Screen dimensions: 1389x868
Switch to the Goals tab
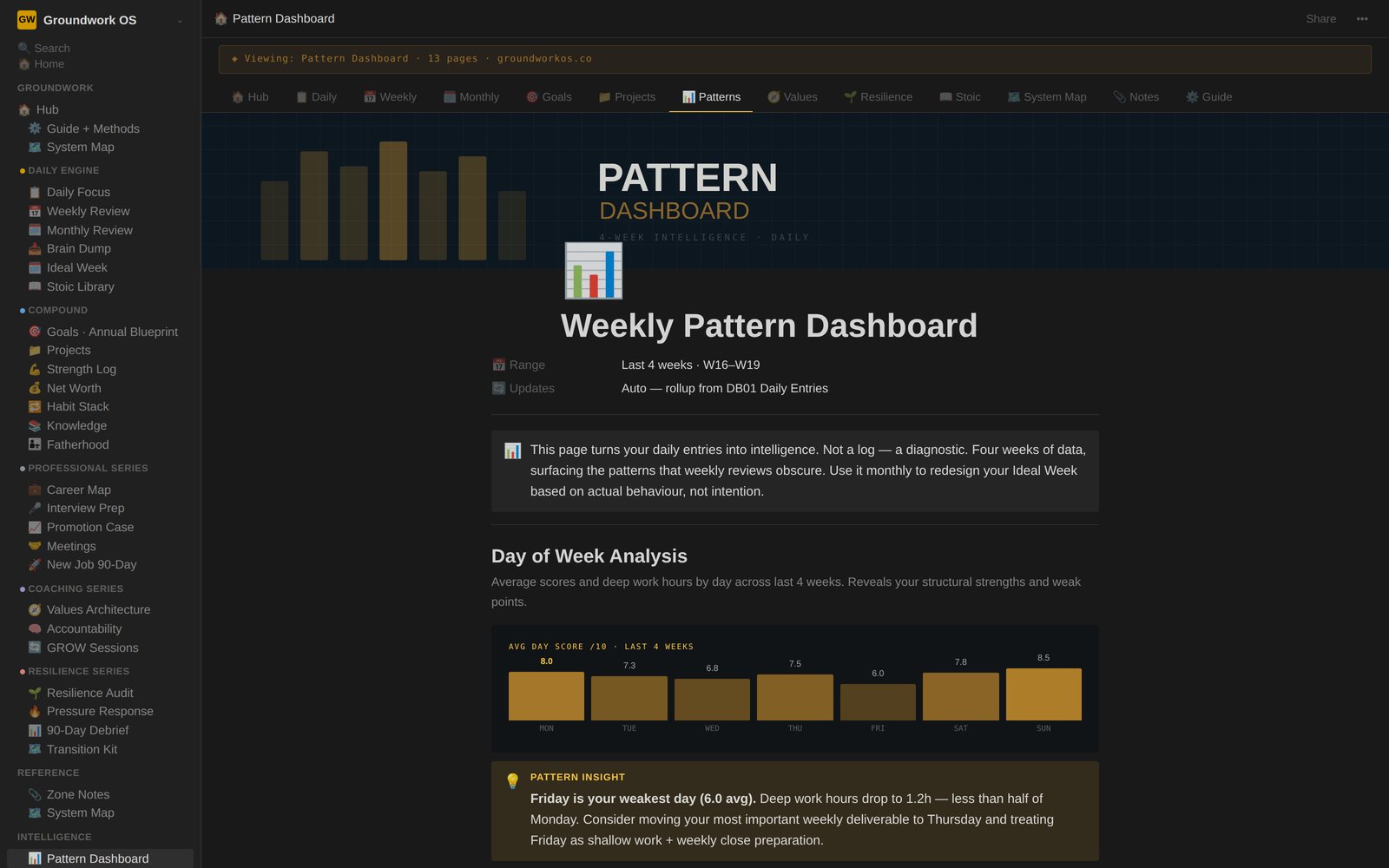pyautogui.click(x=549, y=97)
